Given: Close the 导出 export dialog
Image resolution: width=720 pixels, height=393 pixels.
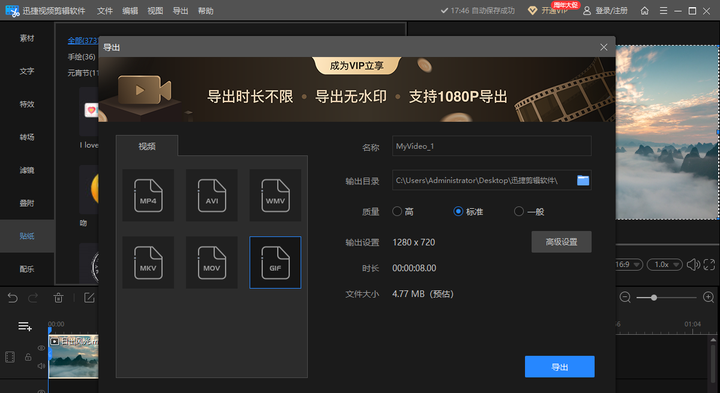Looking at the screenshot, I should tap(604, 47).
